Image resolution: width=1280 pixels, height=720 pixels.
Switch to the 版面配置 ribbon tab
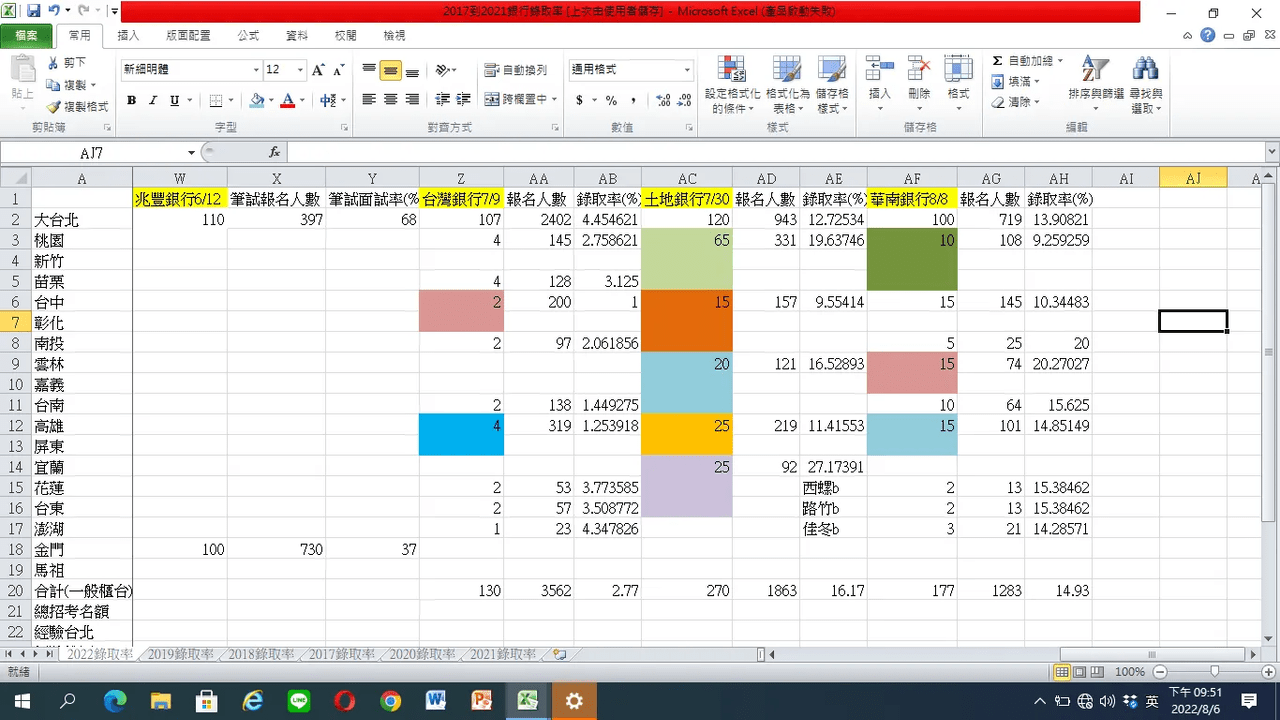188,35
